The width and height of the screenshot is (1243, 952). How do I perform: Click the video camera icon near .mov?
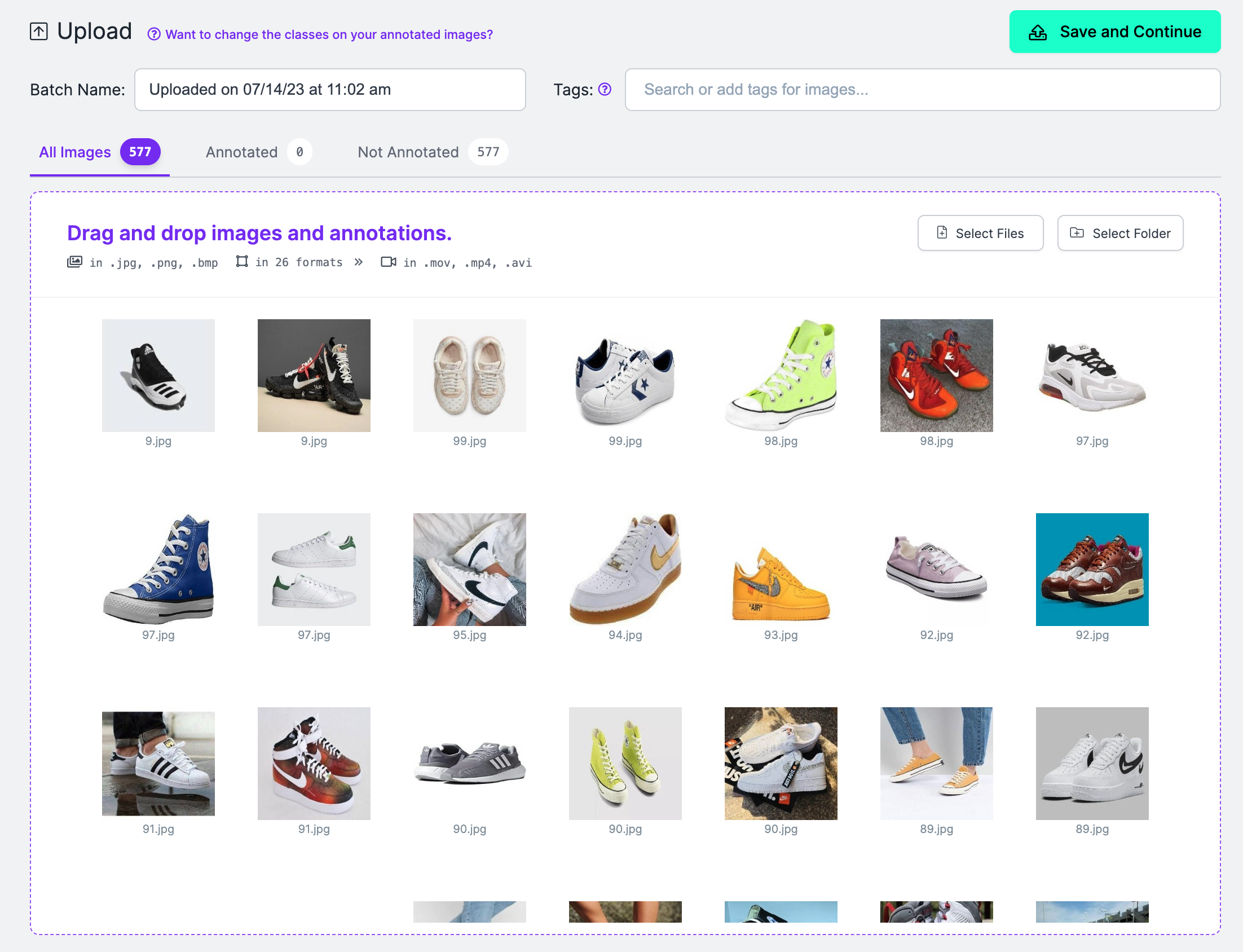pos(388,262)
